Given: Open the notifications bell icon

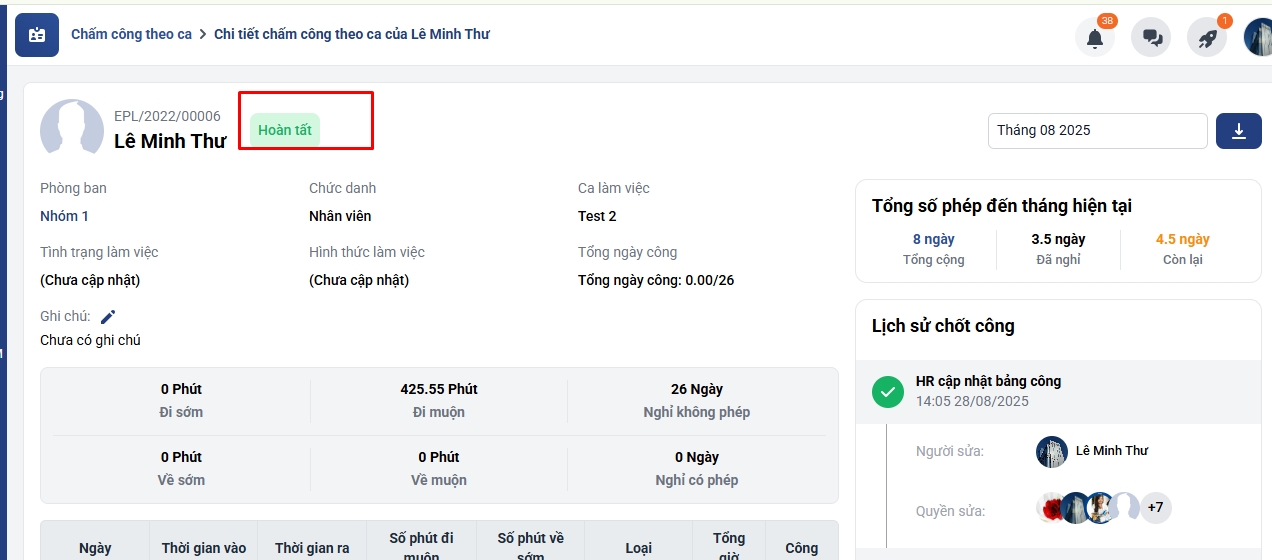Looking at the screenshot, I should pos(1095,38).
